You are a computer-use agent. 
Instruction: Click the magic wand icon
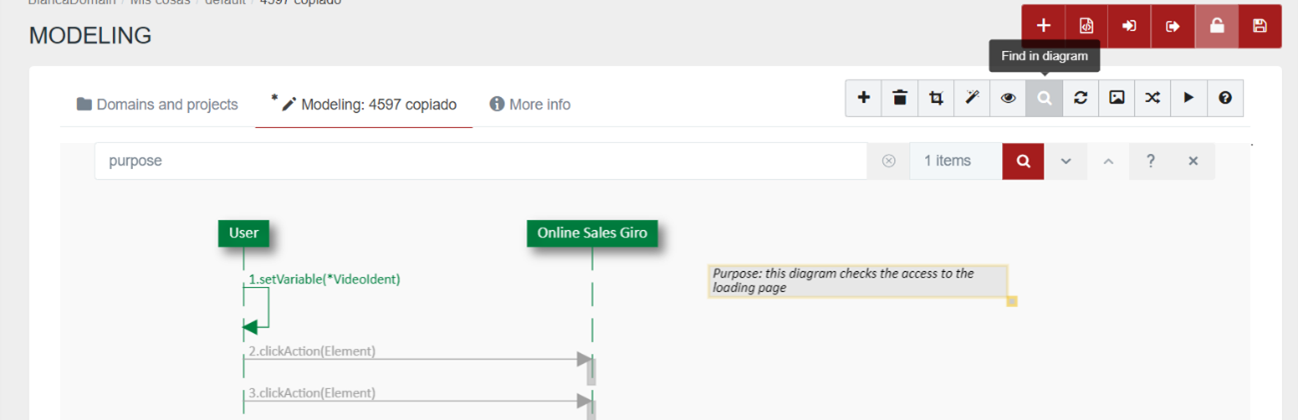coord(972,98)
